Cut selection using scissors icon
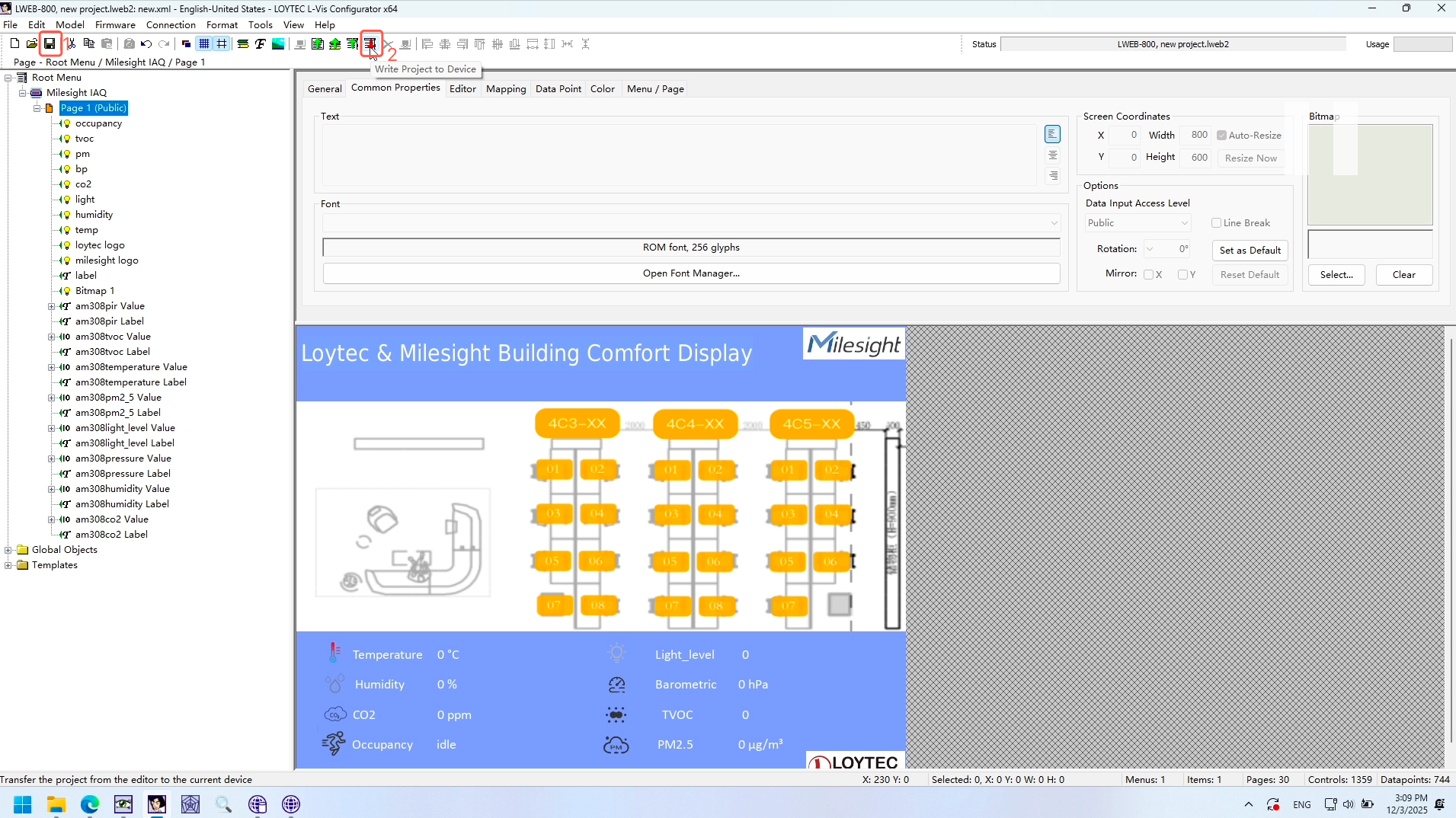 tap(72, 44)
